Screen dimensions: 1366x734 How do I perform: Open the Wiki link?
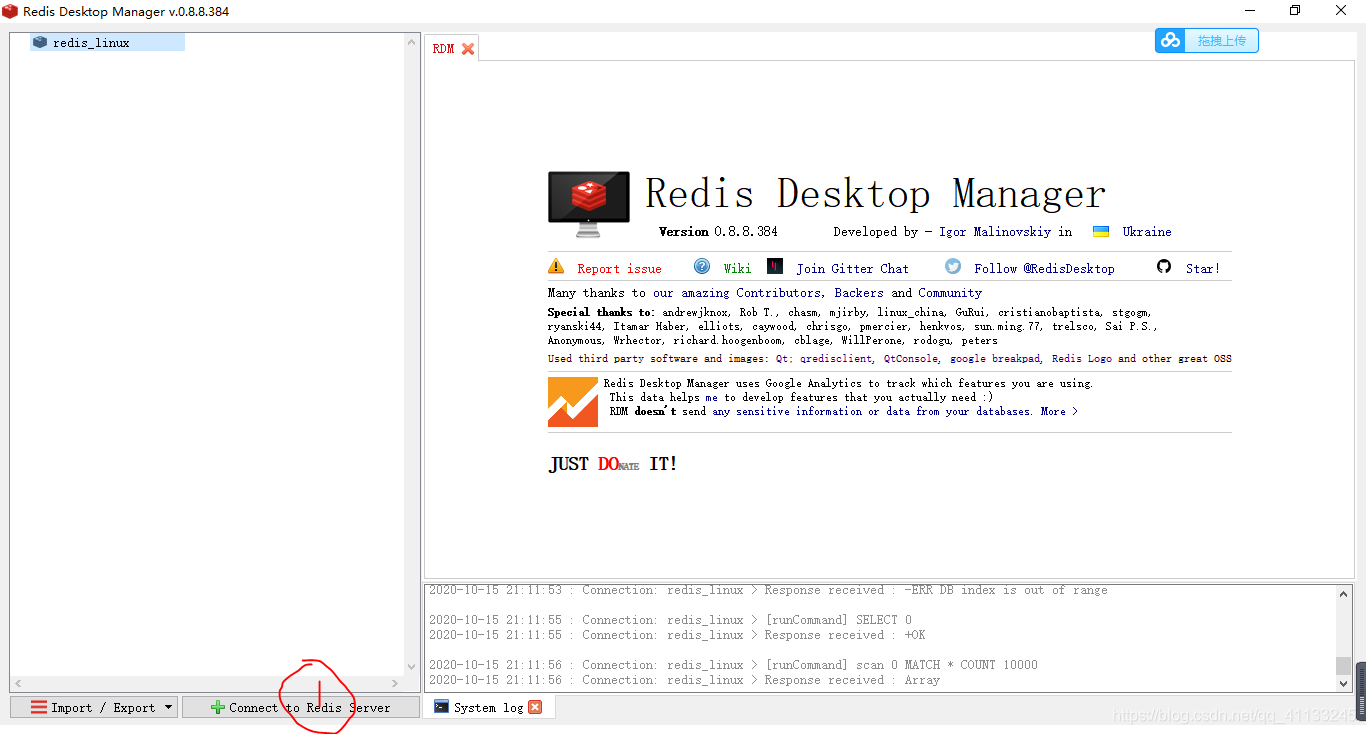tap(737, 268)
